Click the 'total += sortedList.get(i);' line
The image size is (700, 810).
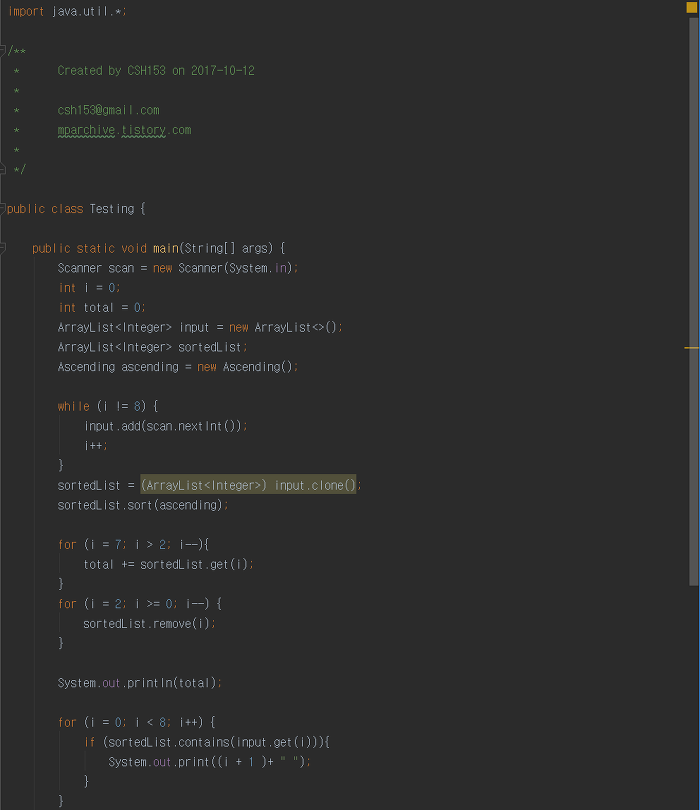(x=168, y=565)
